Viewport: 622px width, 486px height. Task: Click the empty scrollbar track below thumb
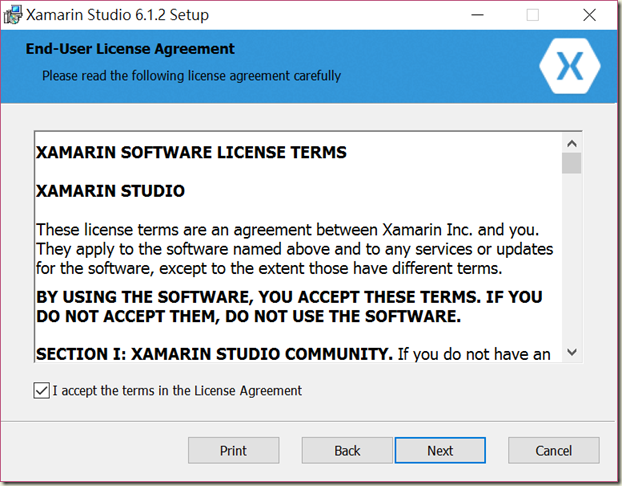click(572, 258)
